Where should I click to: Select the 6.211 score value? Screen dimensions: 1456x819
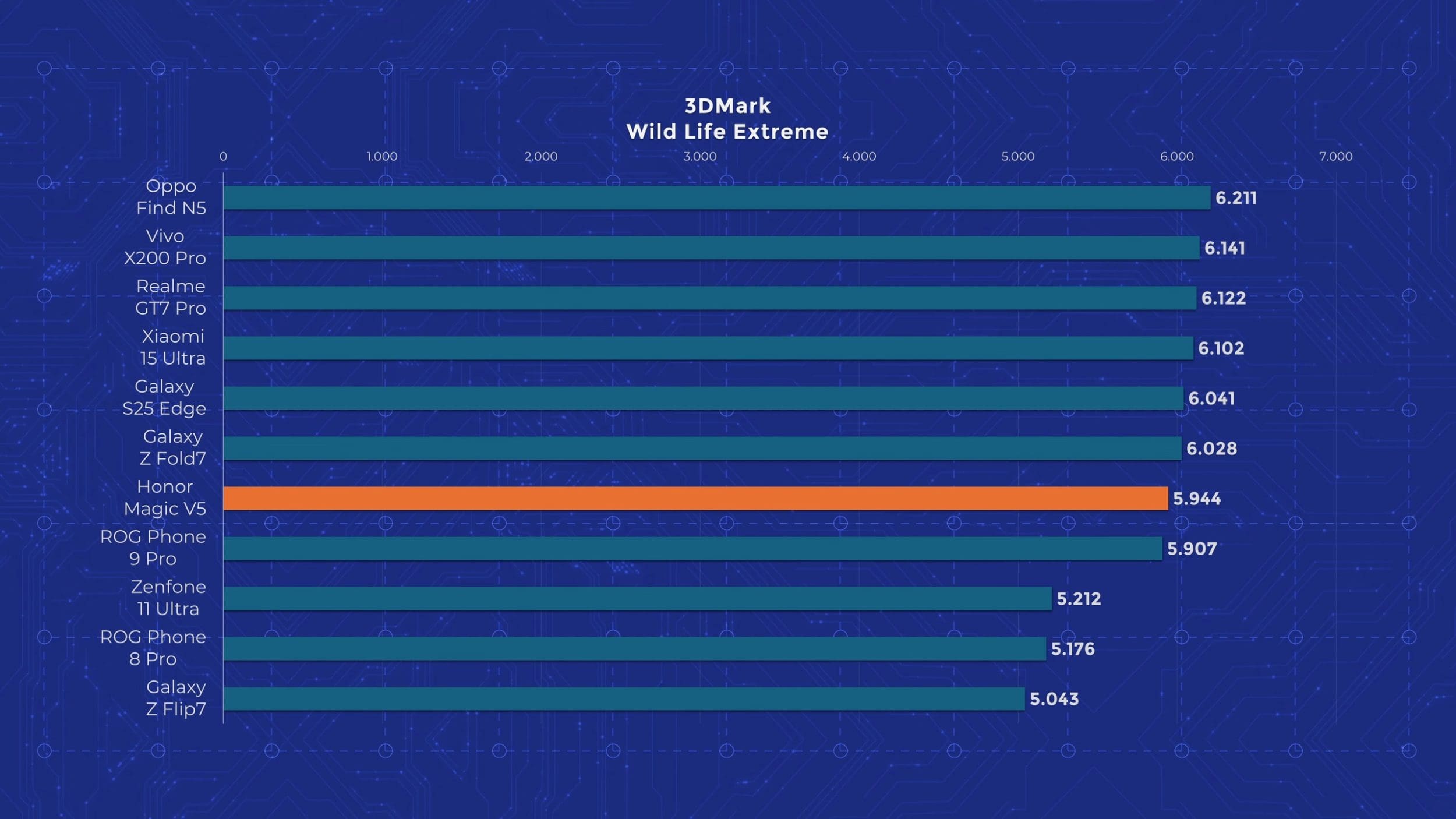1236,198
